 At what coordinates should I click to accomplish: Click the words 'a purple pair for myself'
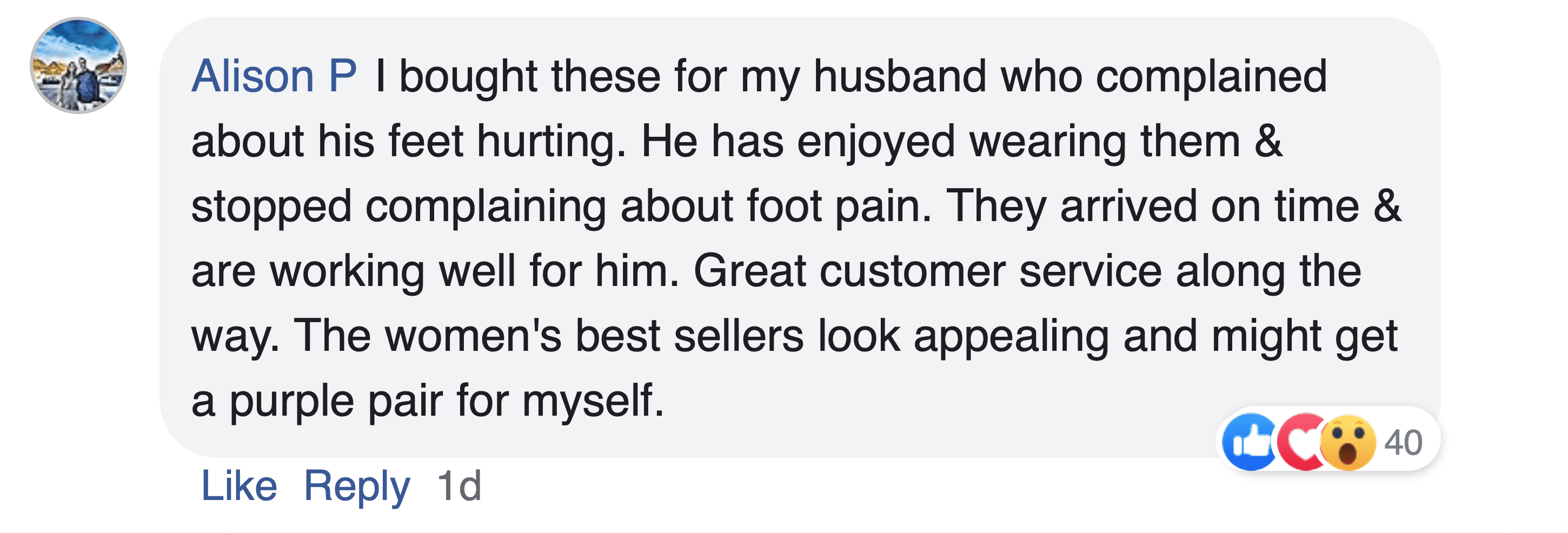pos(427,401)
